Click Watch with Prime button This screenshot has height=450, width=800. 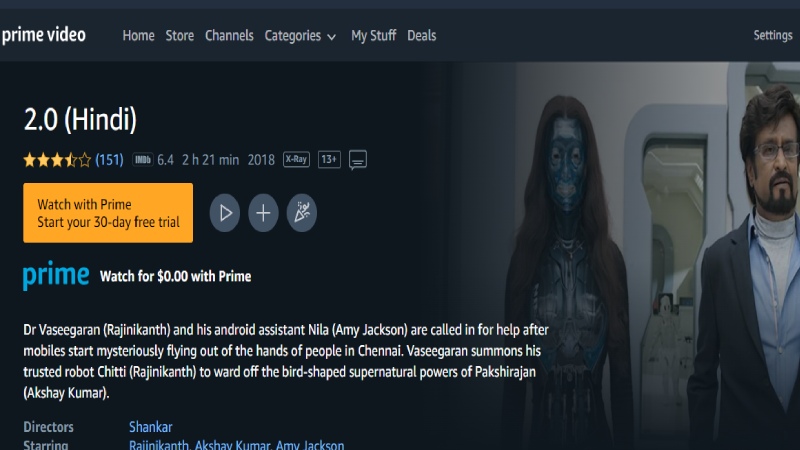coord(108,213)
